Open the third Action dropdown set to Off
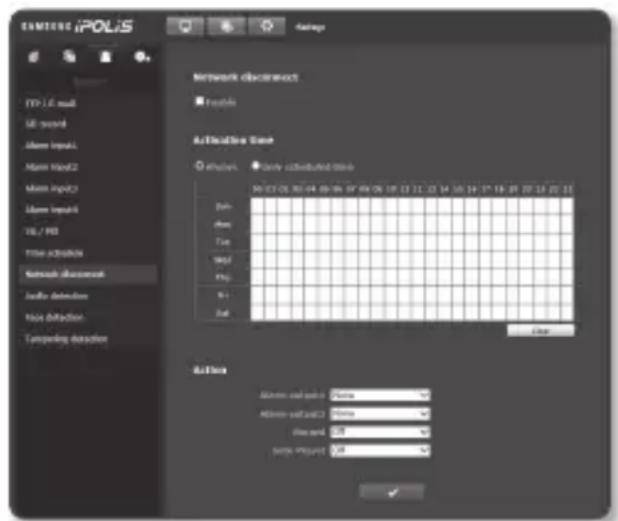 pyautogui.click(x=380, y=432)
